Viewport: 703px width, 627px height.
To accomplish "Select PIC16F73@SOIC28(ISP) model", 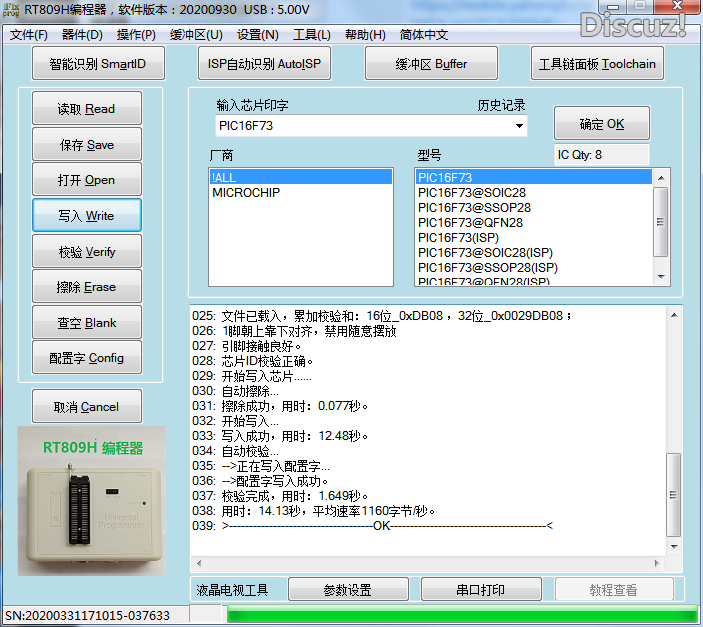I will click(533, 253).
